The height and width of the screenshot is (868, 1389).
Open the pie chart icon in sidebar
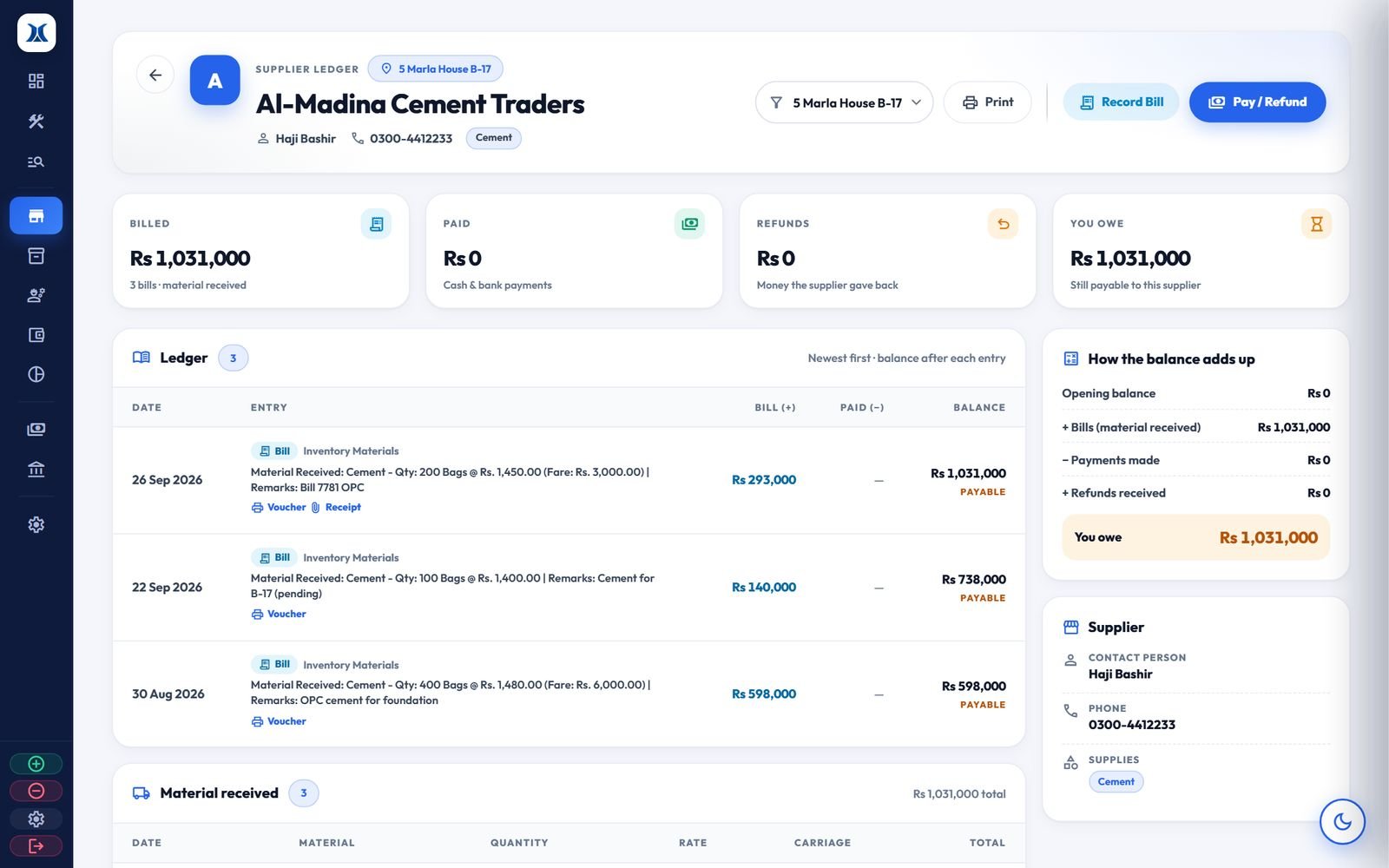click(36, 374)
